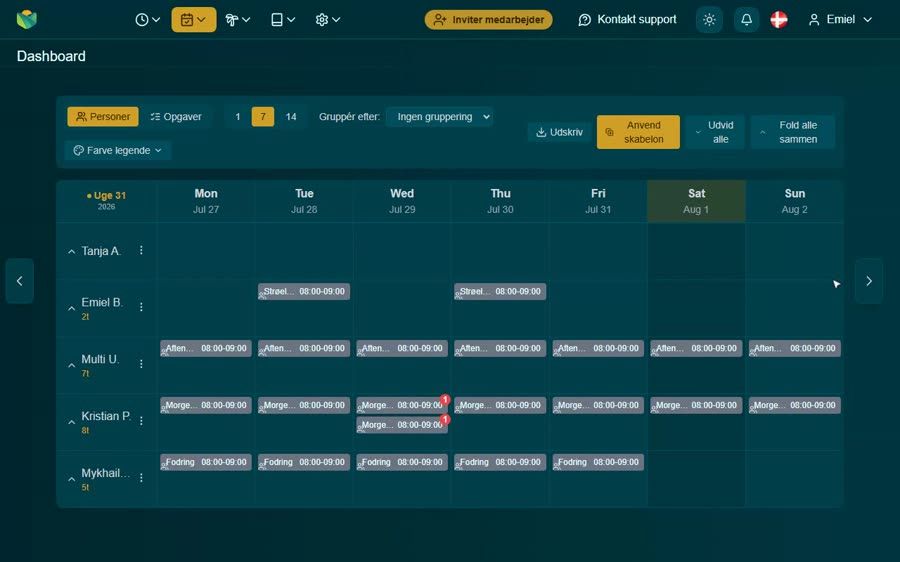Select the 1-day view

click(238, 117)
